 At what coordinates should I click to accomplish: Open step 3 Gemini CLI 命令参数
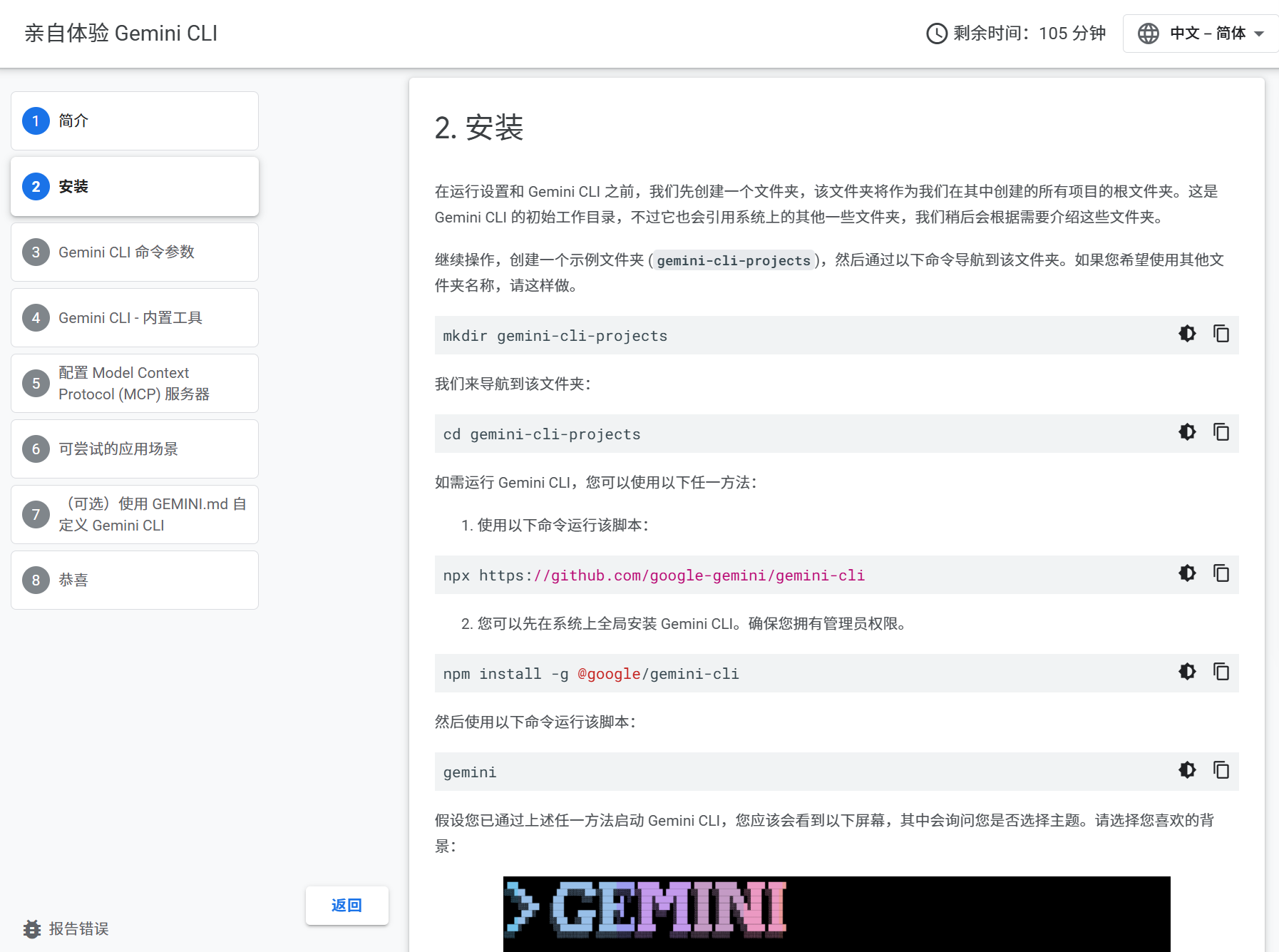(x=135, y=252)
